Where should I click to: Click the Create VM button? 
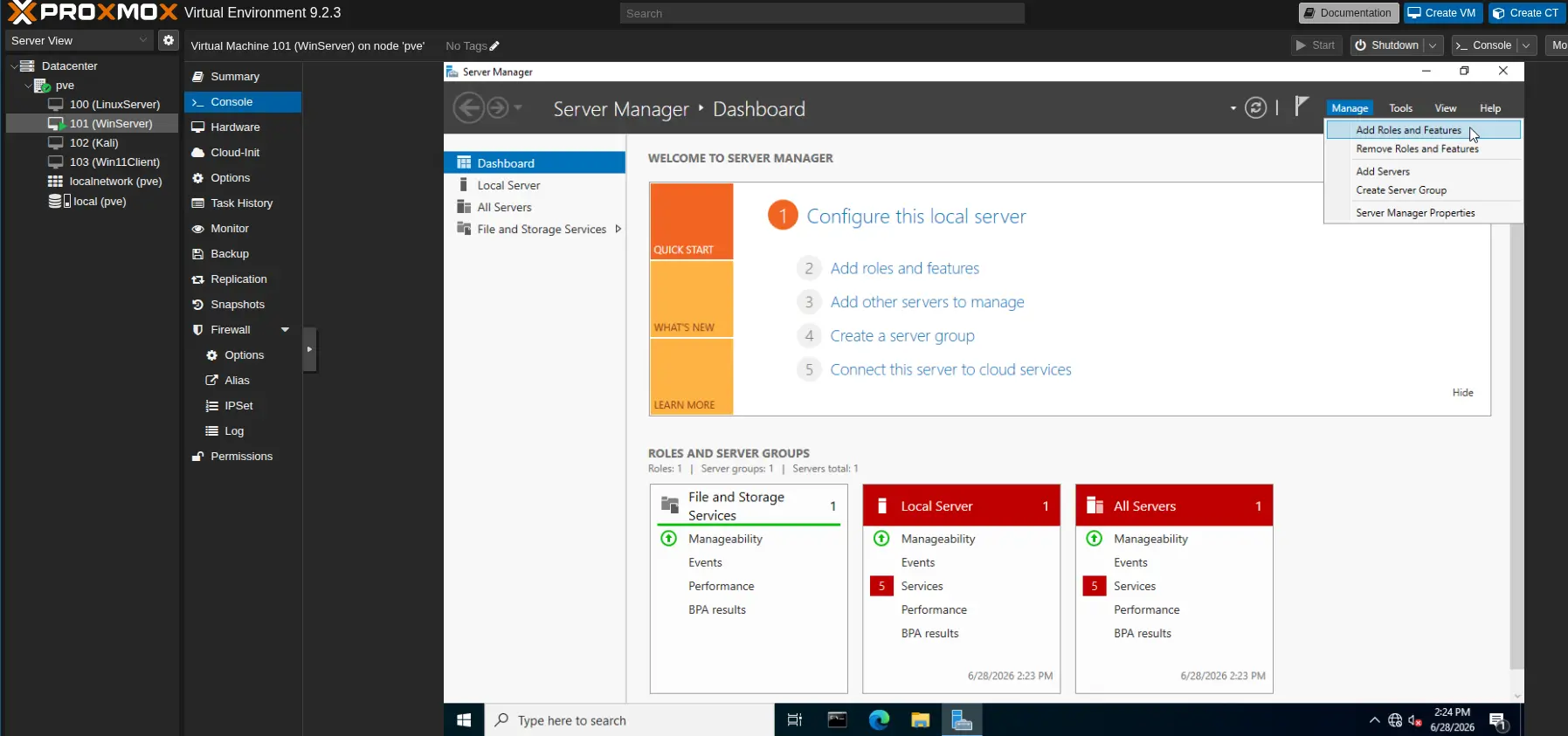pyautogui.click(x=1442, y=13)
